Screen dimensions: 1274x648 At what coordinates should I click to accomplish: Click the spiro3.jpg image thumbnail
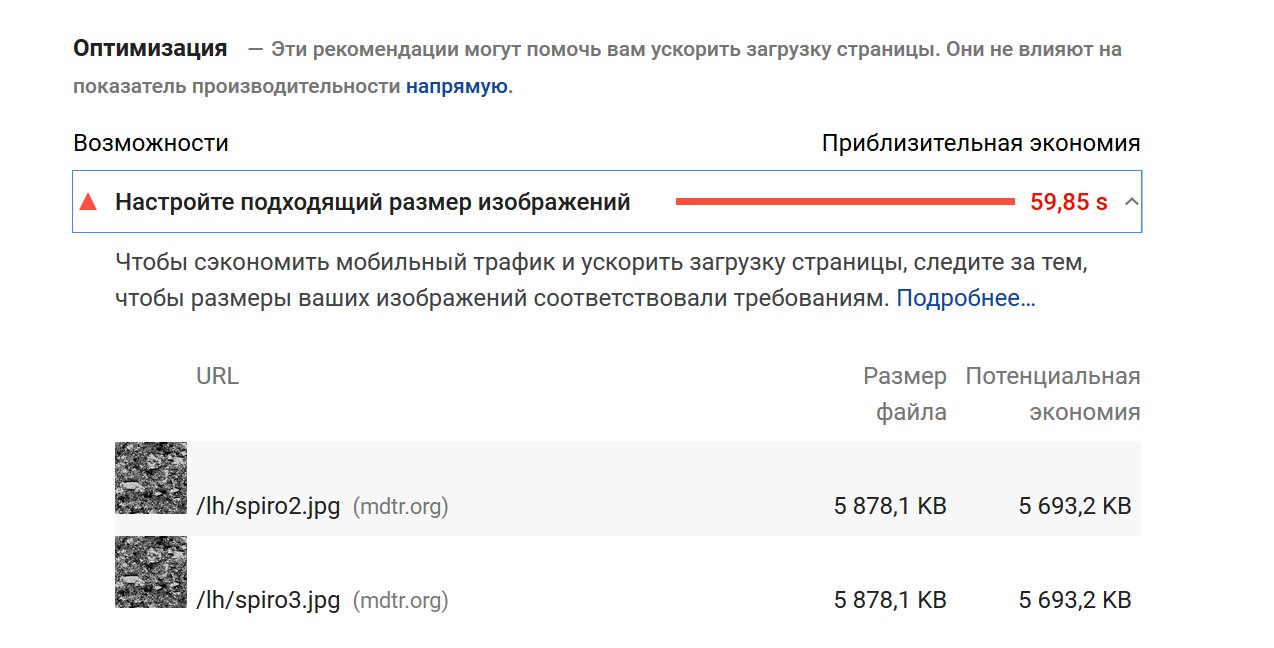151,572
